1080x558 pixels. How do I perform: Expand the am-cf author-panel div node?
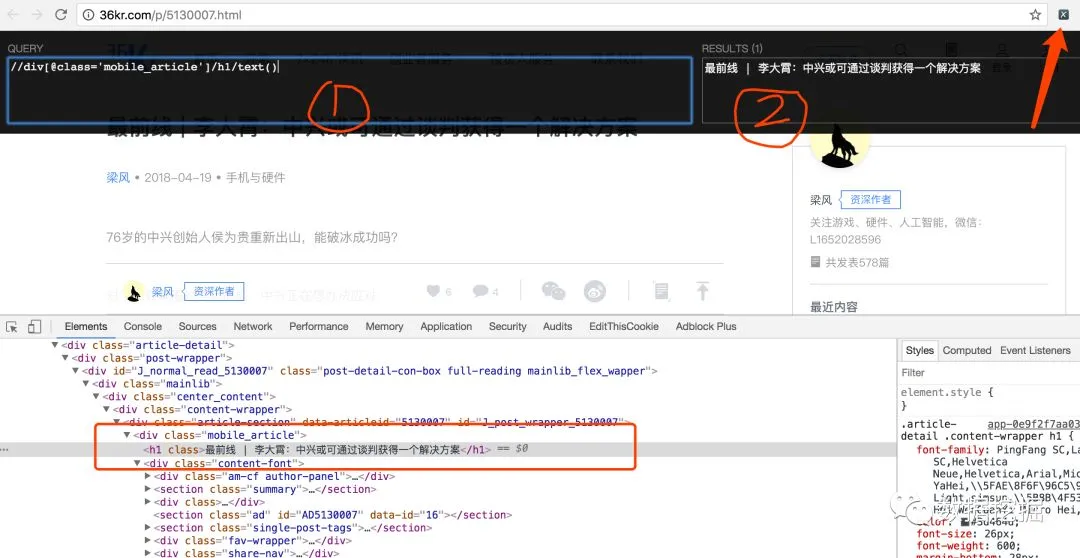(147, 476)
